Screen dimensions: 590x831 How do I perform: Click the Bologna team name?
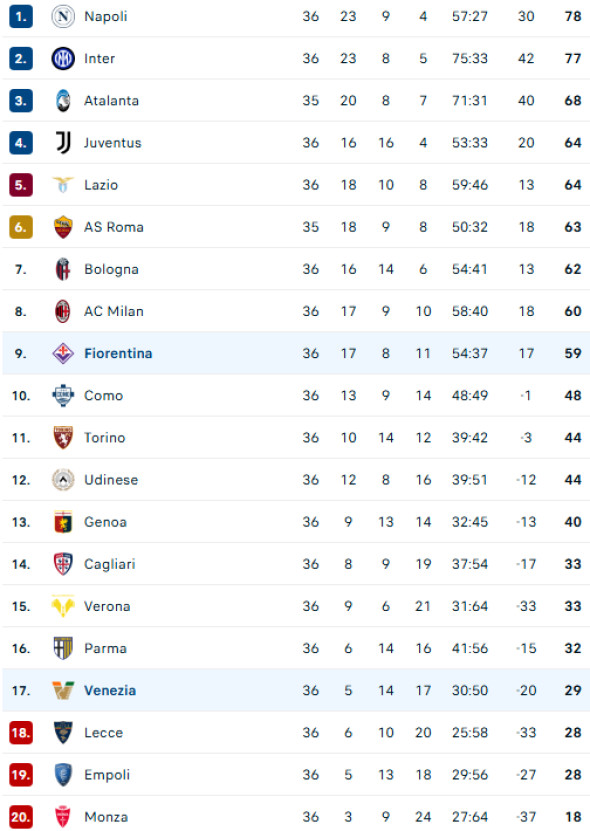click(x=111, y=269)
